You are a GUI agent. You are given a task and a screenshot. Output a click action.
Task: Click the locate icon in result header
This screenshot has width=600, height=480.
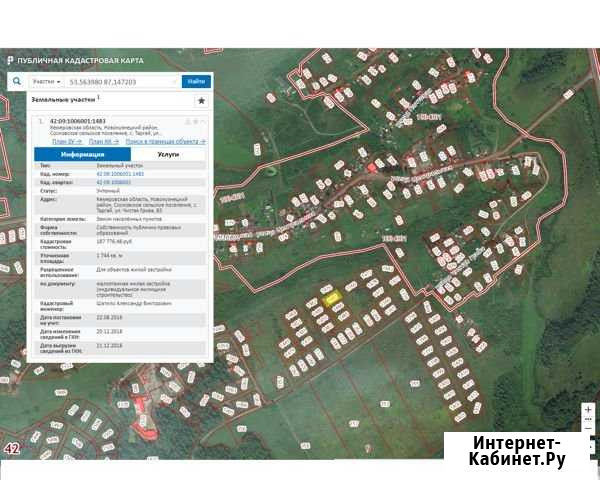[x=188, y=121]
